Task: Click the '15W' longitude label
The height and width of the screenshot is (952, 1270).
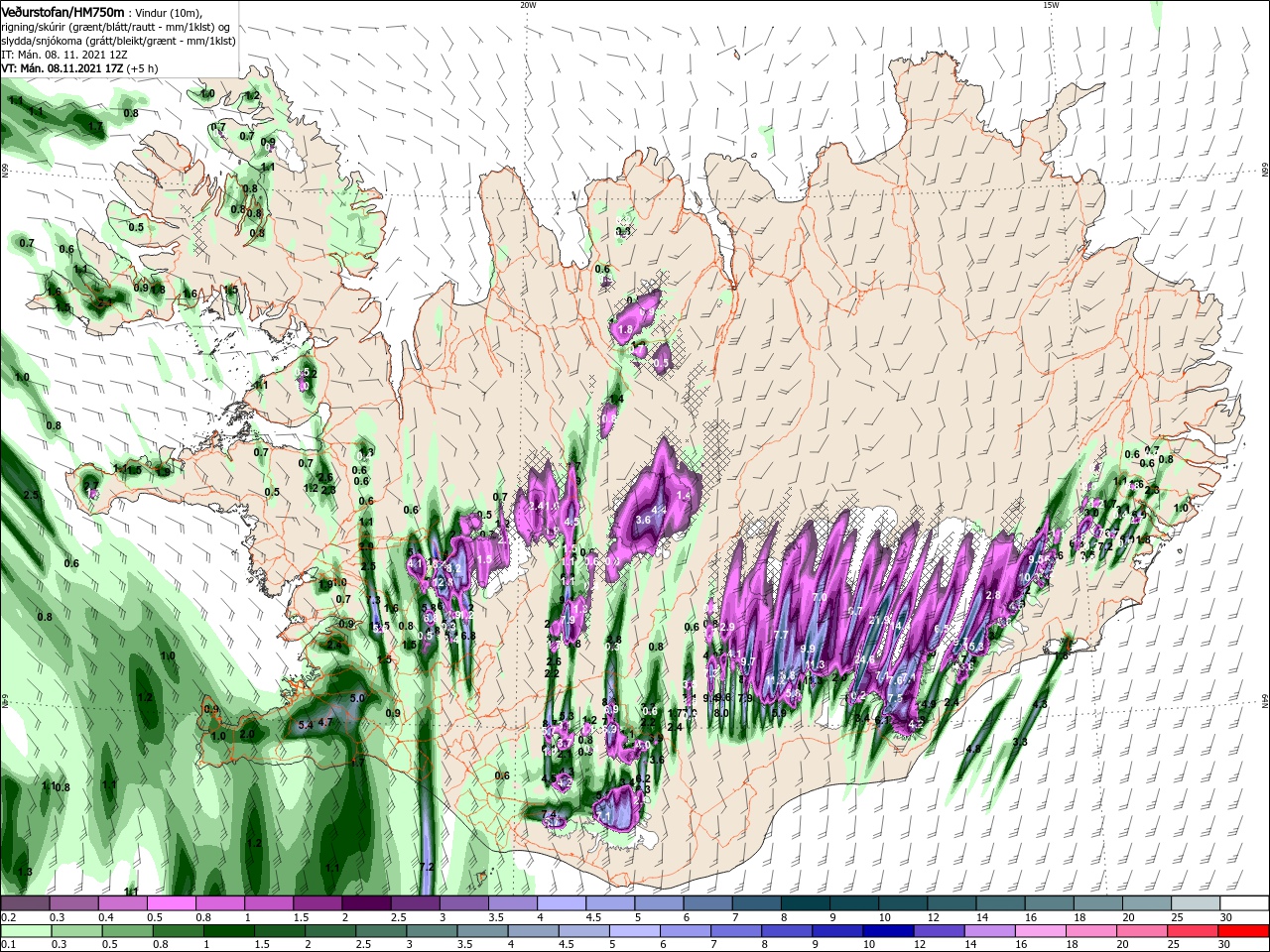Action: 1051,5
